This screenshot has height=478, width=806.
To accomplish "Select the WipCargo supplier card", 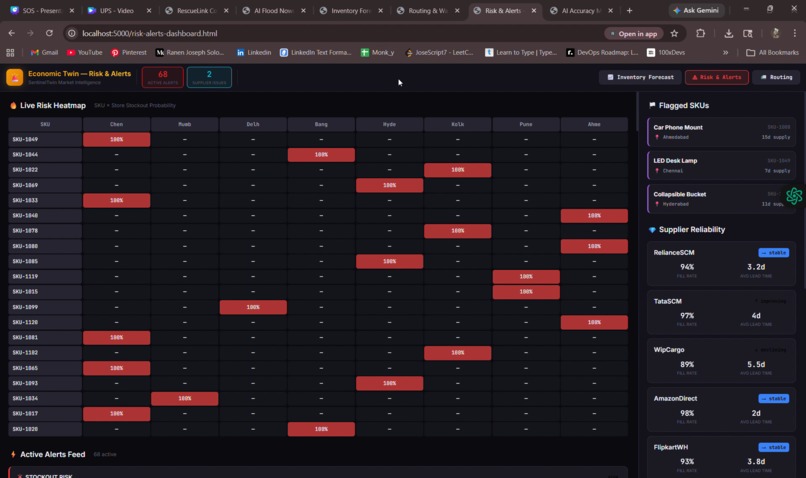I will pos(721,361).
